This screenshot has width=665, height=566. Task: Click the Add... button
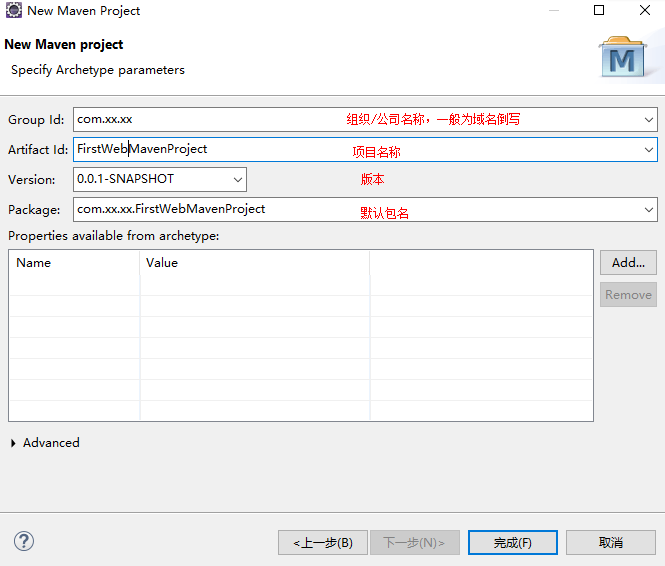(628, 263)
